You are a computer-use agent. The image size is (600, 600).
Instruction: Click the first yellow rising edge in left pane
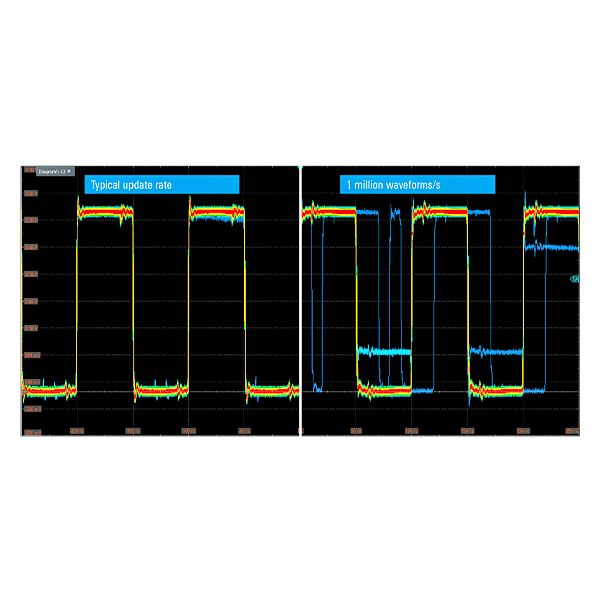(x=77, y=300)
